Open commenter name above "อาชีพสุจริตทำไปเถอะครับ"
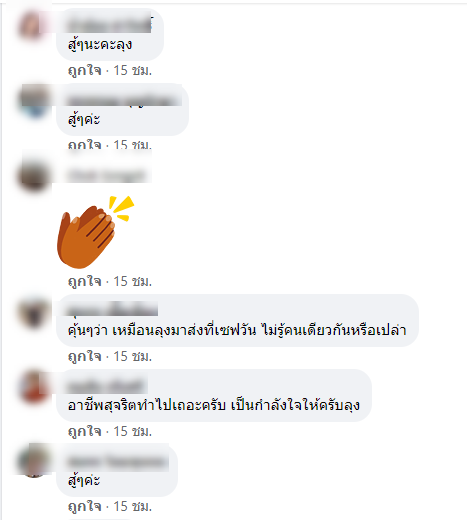This screenshot has width=467, height=520. point(107,386)
